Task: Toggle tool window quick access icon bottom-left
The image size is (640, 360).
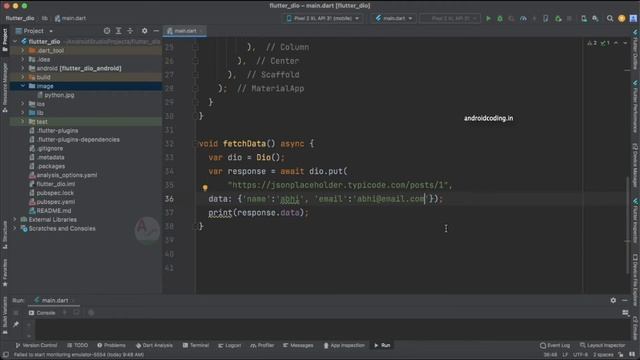Action: point(5,355)
